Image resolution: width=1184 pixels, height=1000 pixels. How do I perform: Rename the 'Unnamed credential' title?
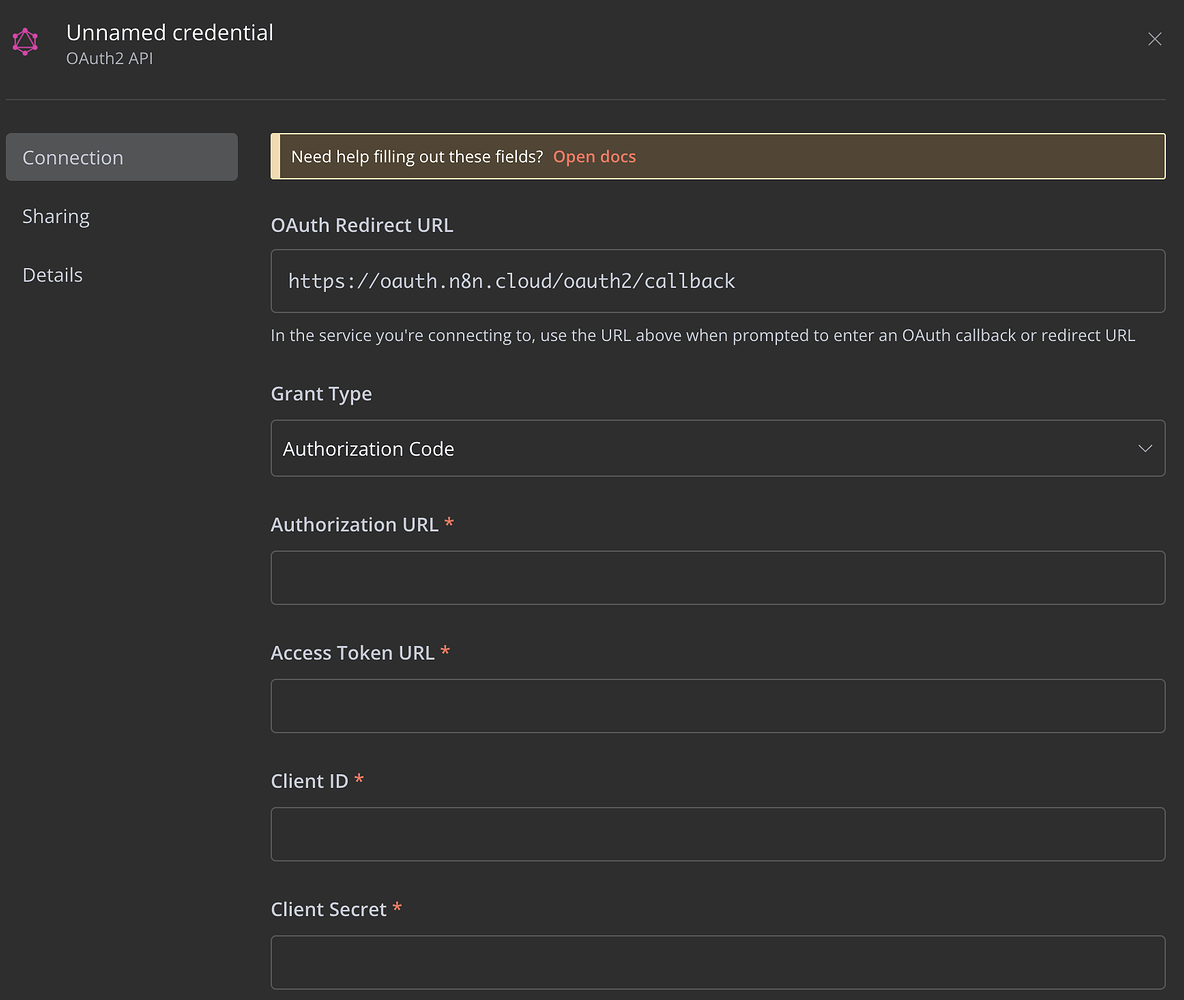[x=169, y=32]
